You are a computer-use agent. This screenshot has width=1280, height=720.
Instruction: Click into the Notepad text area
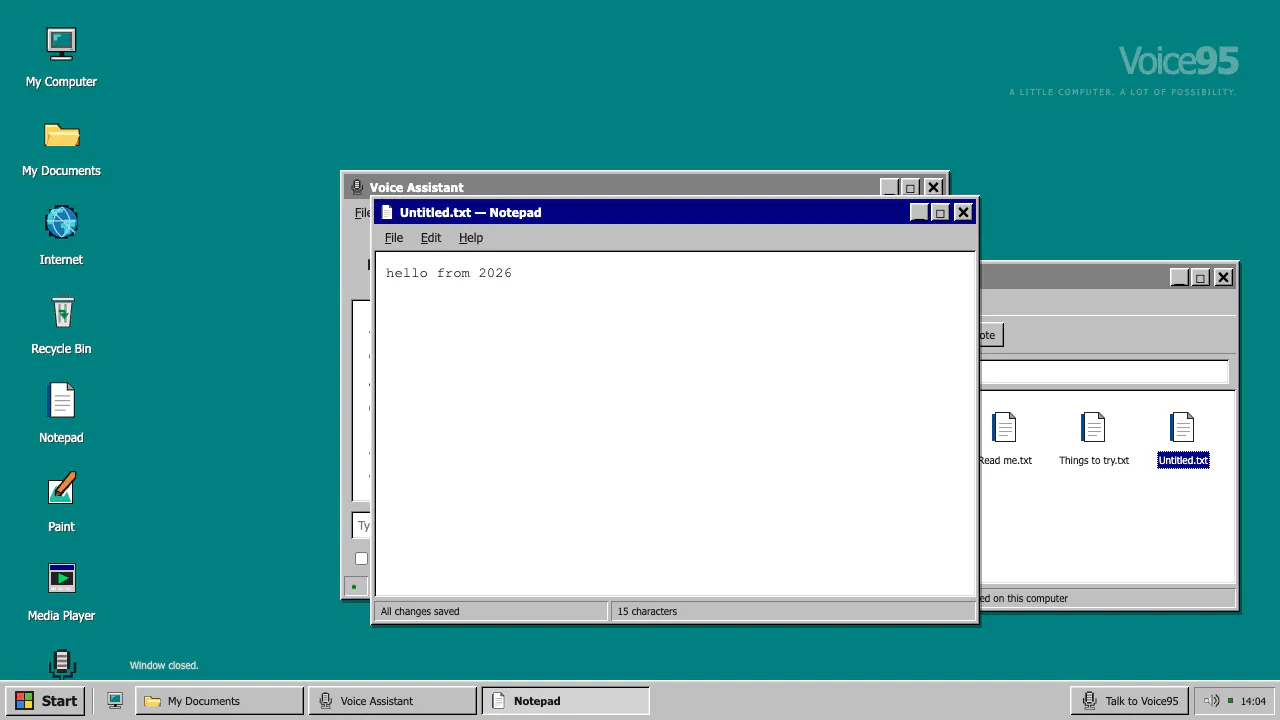tap(675, 425)
